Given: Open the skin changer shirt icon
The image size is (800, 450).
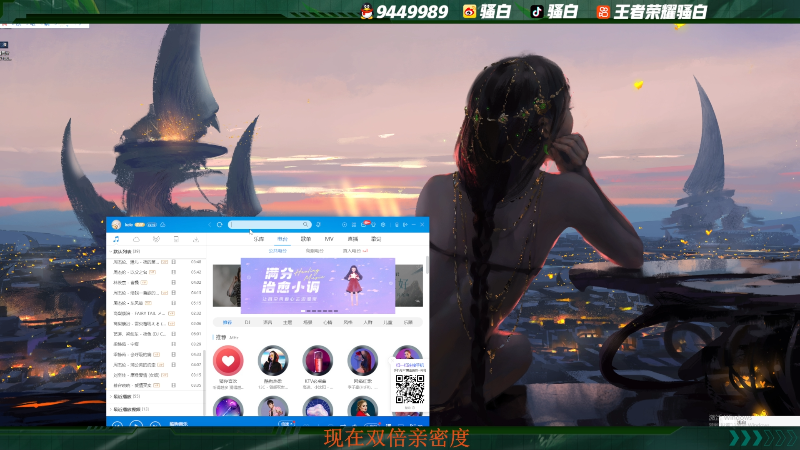Looking at the screenshot, I should (373, 224).
